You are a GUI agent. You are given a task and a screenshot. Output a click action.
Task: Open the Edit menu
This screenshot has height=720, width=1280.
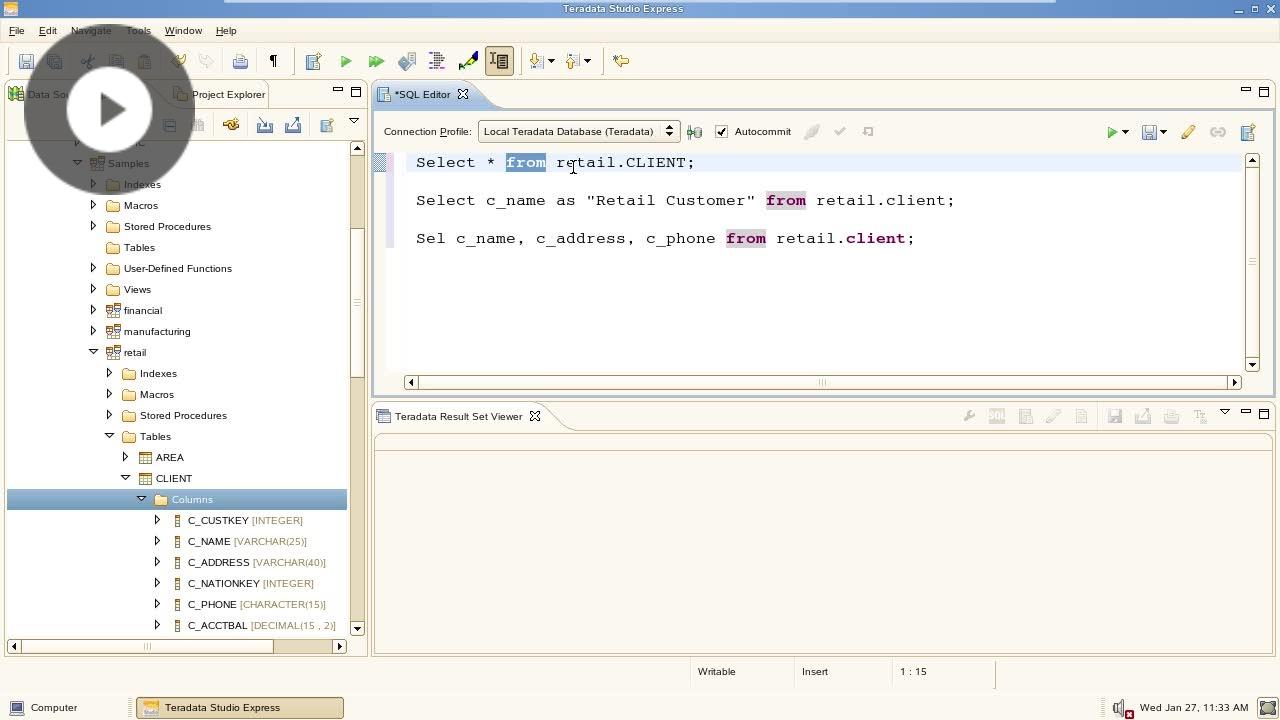coord(48,31)
